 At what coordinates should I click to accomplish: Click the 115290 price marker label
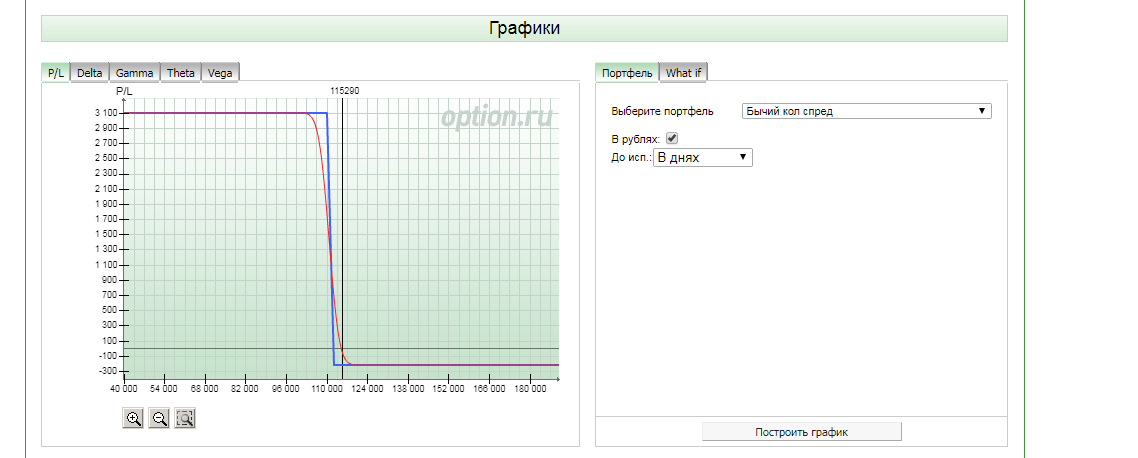tap(345, 91)
